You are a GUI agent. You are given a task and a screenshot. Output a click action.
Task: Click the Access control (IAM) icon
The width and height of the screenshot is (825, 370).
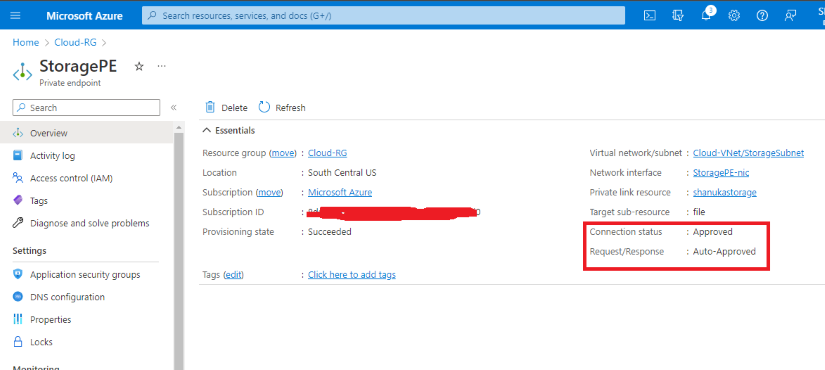tap(18, 178)
